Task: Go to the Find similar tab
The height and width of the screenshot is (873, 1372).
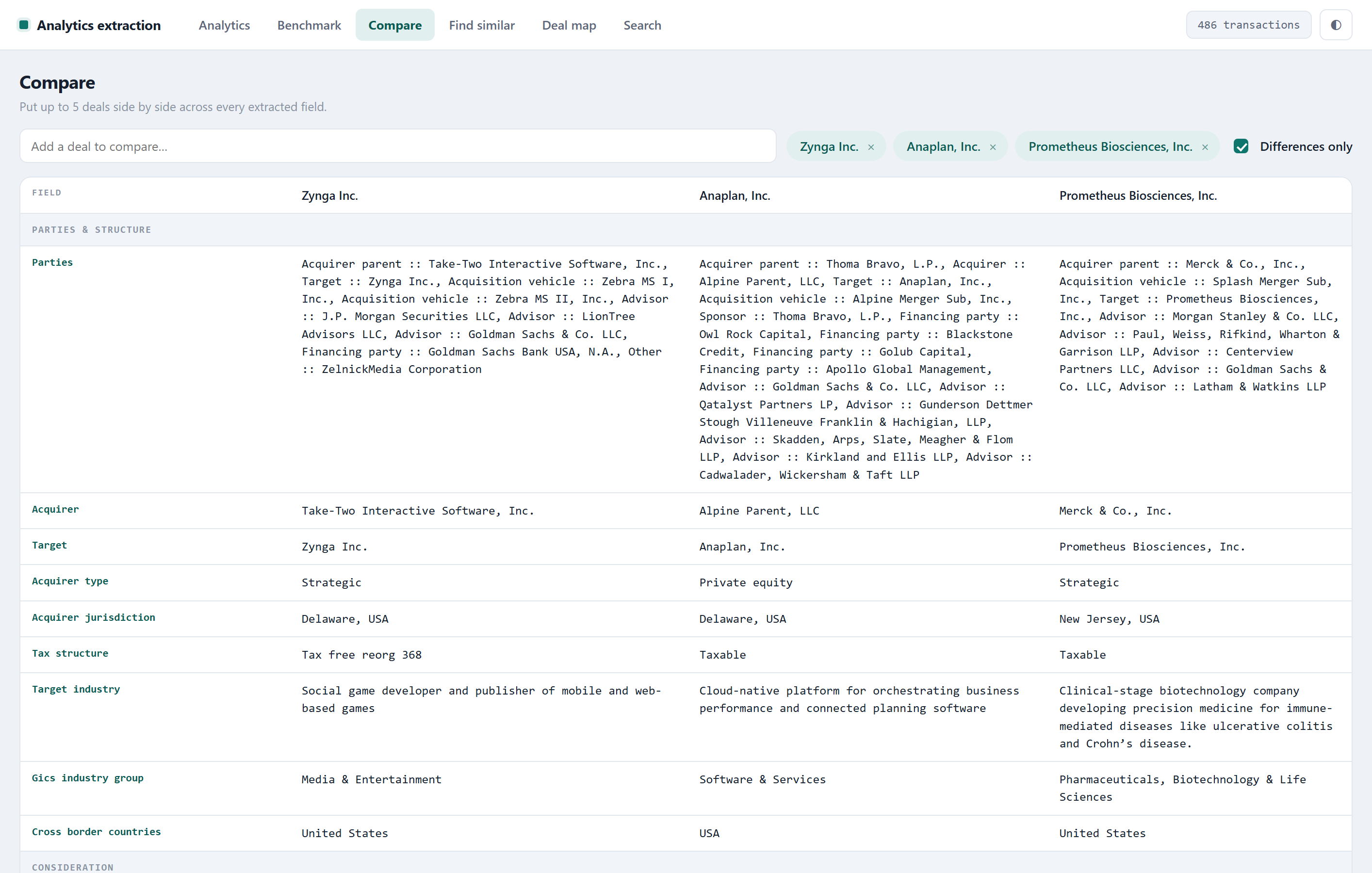Action: (x=481, y=25)
